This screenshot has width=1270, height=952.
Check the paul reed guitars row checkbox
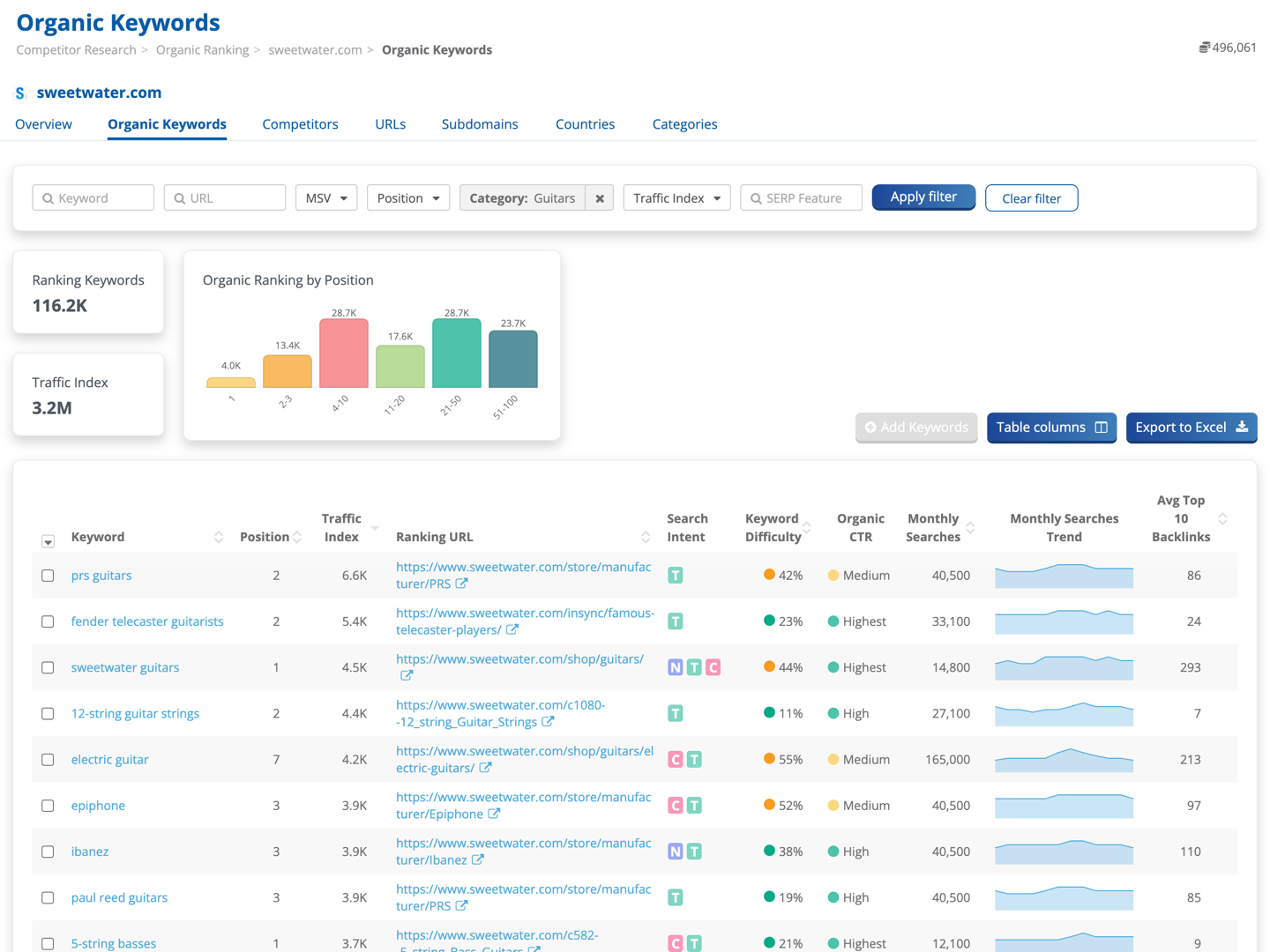(48, 897)
